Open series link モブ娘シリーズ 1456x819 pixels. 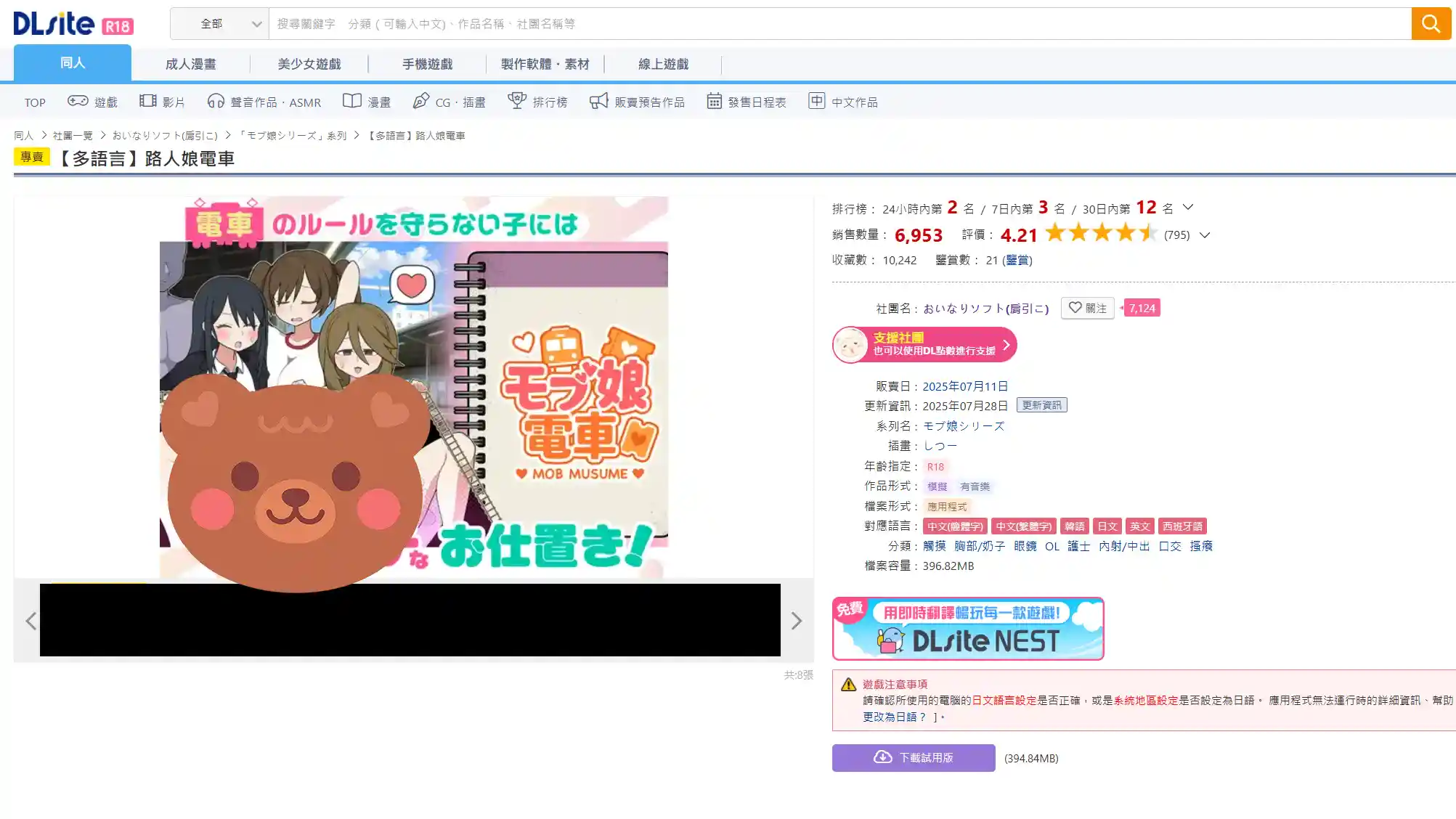tap(964, 426)
